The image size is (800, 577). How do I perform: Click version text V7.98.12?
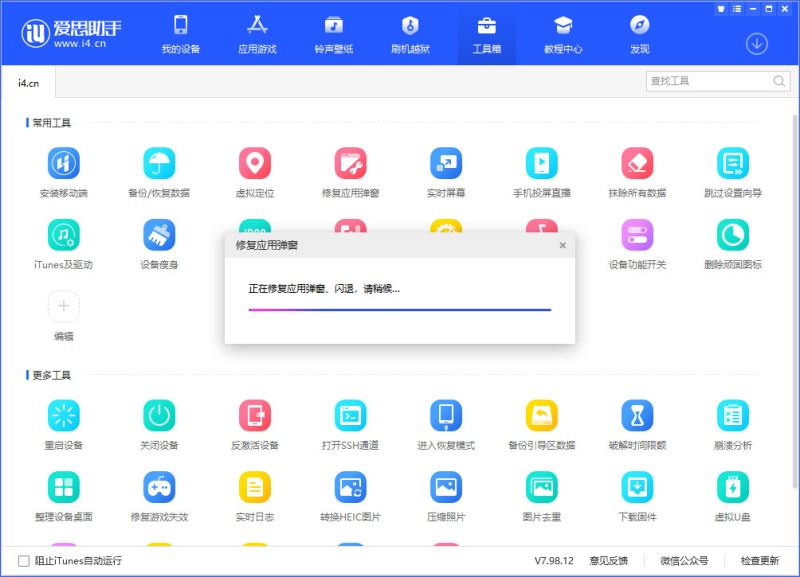(x=554, y=561)
